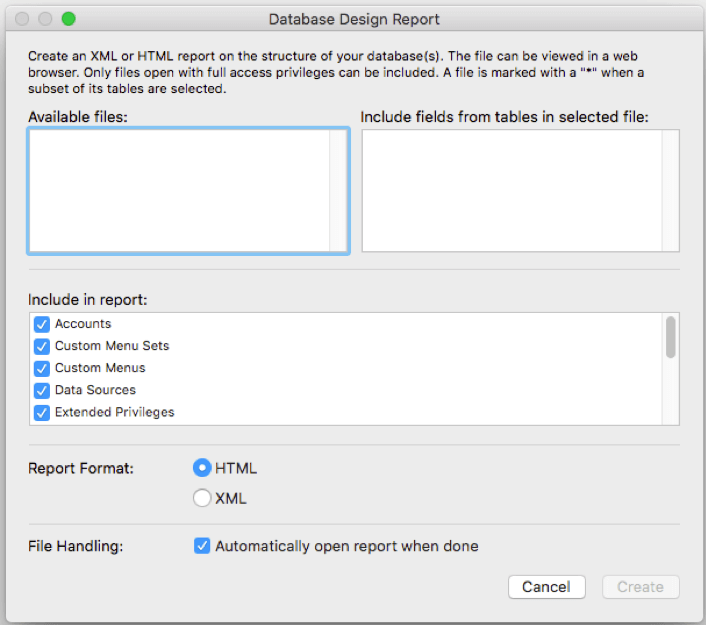Uncheck the Custom Menu Sets checkbox
The image size is (706, 625).
click(x=42, y=346)
